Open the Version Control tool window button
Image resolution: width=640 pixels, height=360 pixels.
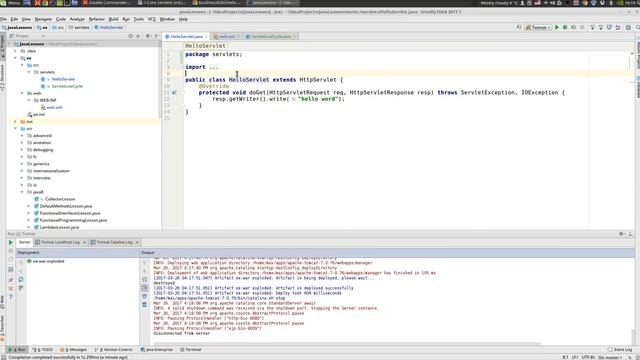click(113, 350)
